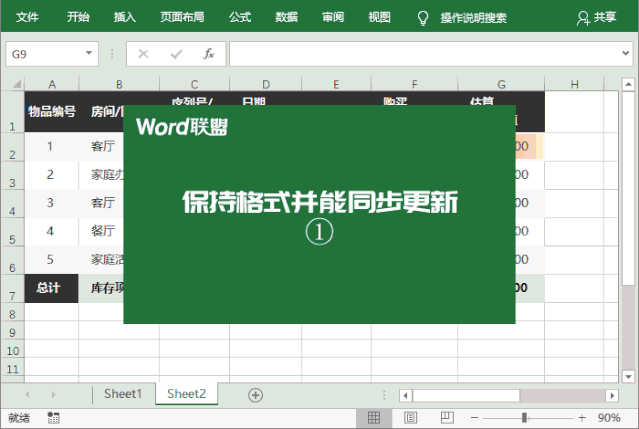This screenshot has width=639, height=429.
Task: Switch to Normal view
Action: [373, 417]
